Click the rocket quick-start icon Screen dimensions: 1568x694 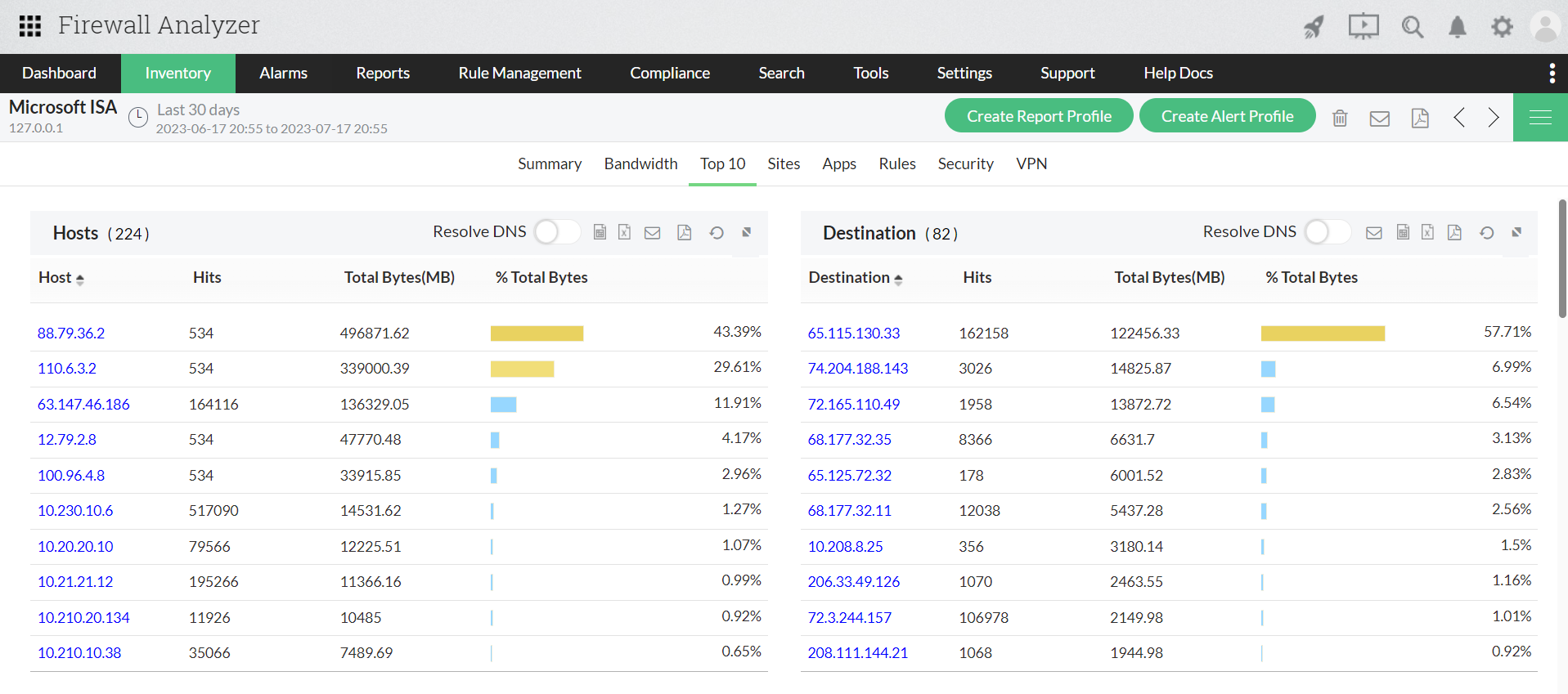click(1314, 27)
